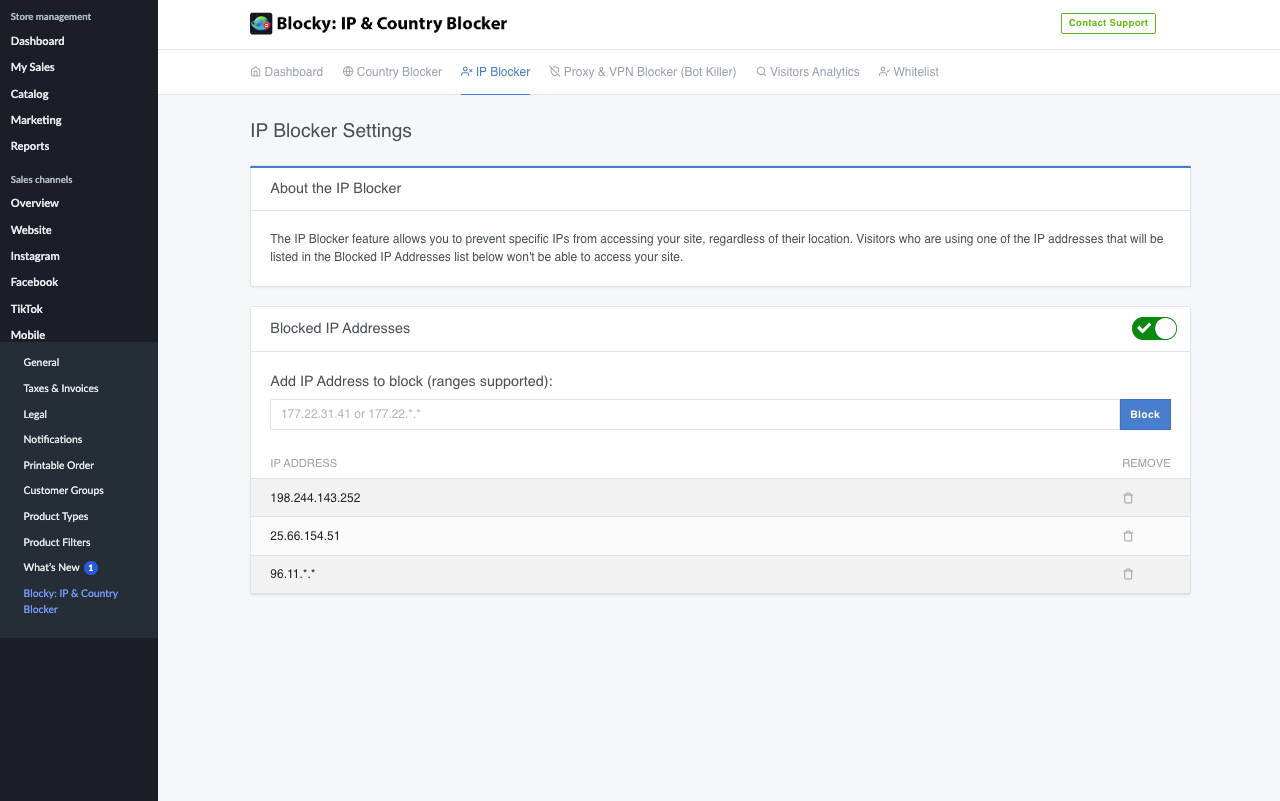The width and height of the screenshot is (1280, 801).
Task: Delete blocked IP 198.244.143.252 trash icon
Action: point(1128,498)
